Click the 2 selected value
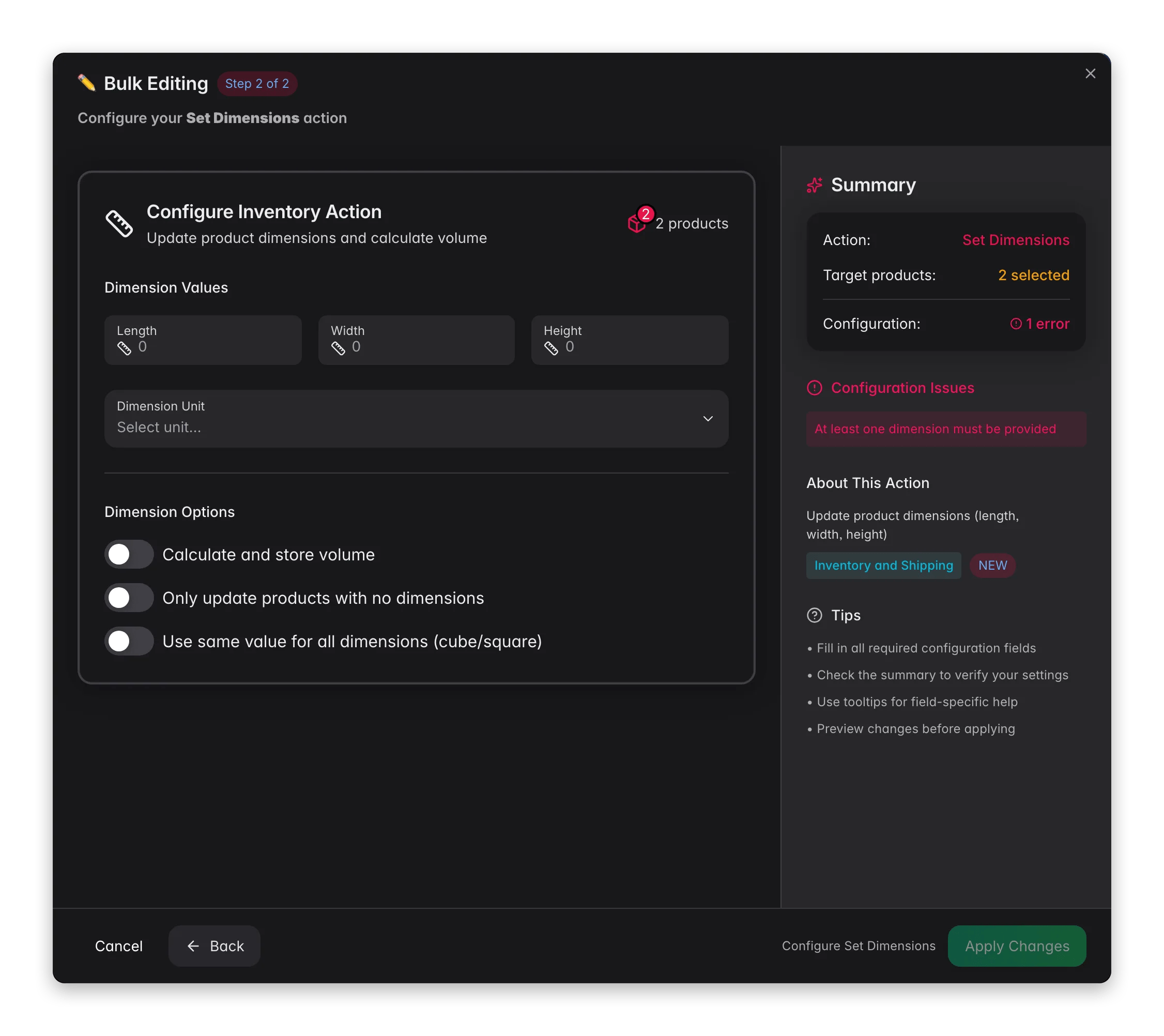 tap(1033, 275)
